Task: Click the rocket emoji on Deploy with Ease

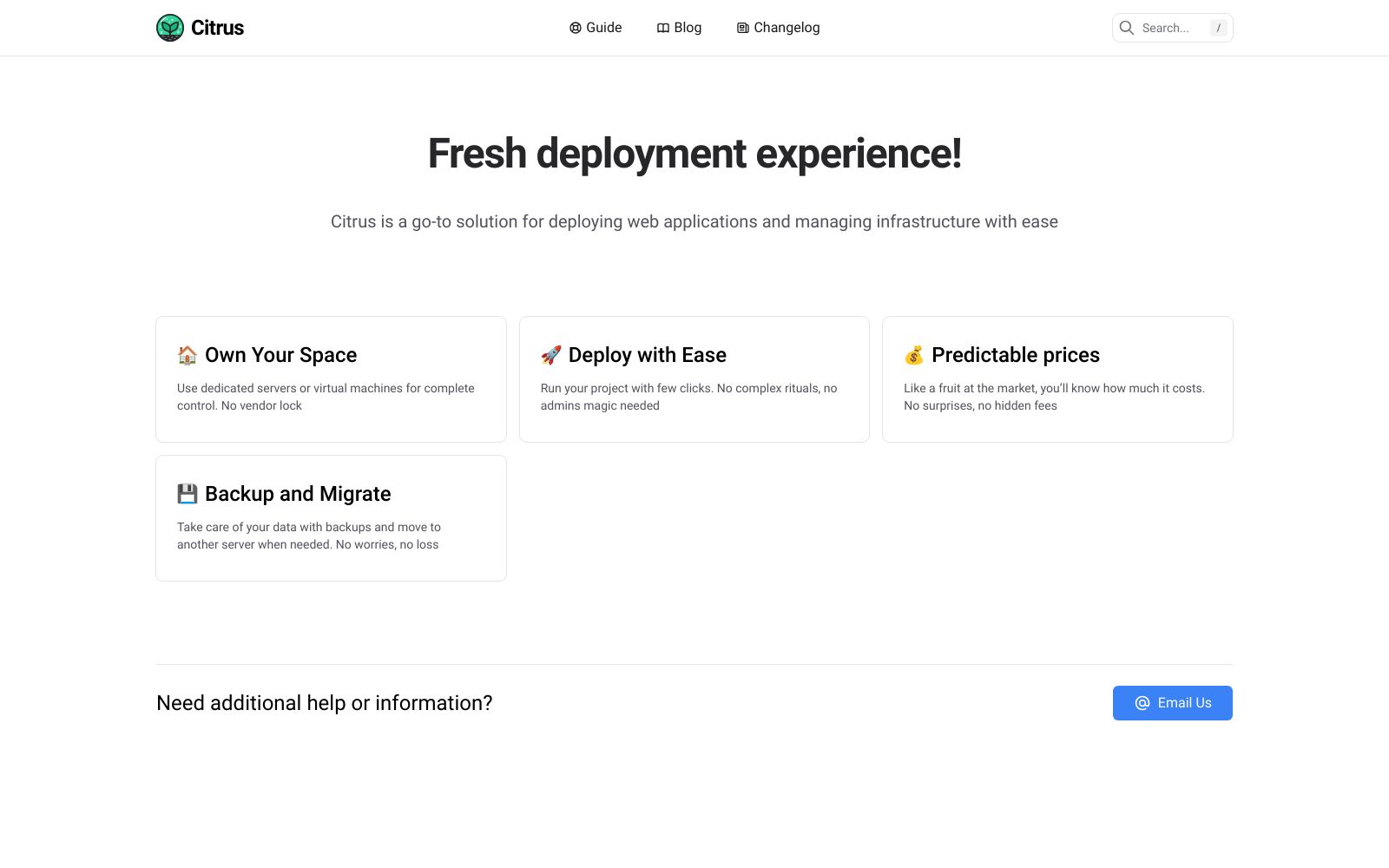Action: point(550,355)
